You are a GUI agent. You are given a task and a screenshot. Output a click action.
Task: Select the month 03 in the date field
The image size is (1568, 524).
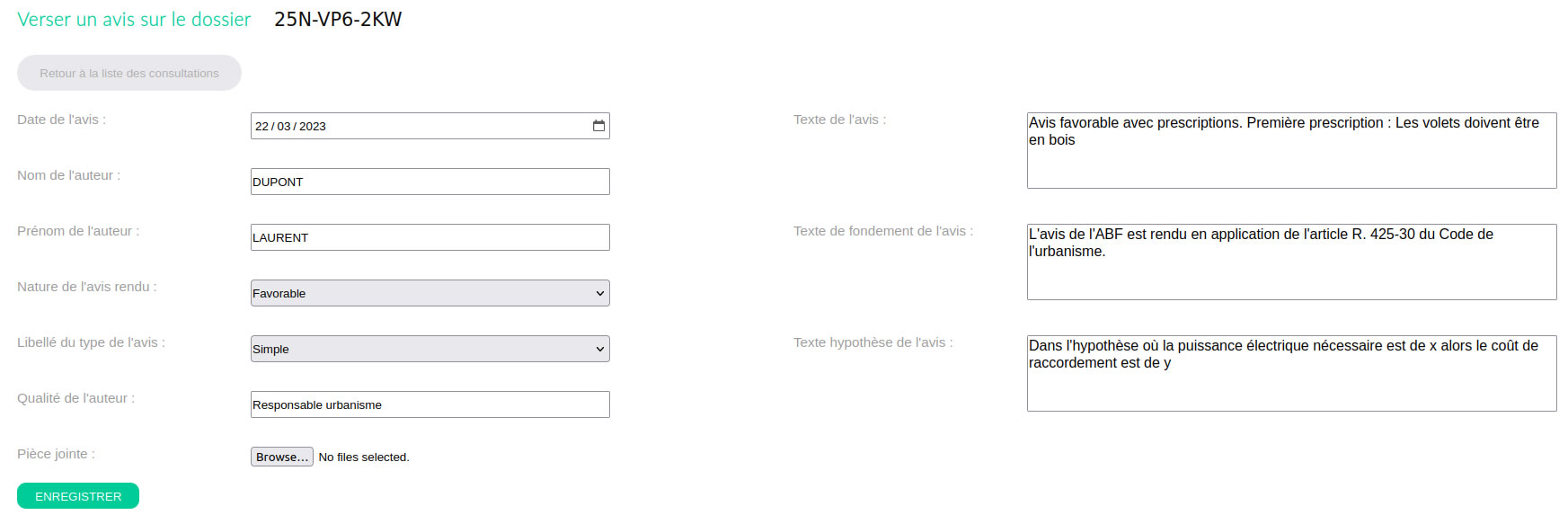(284, 126)
